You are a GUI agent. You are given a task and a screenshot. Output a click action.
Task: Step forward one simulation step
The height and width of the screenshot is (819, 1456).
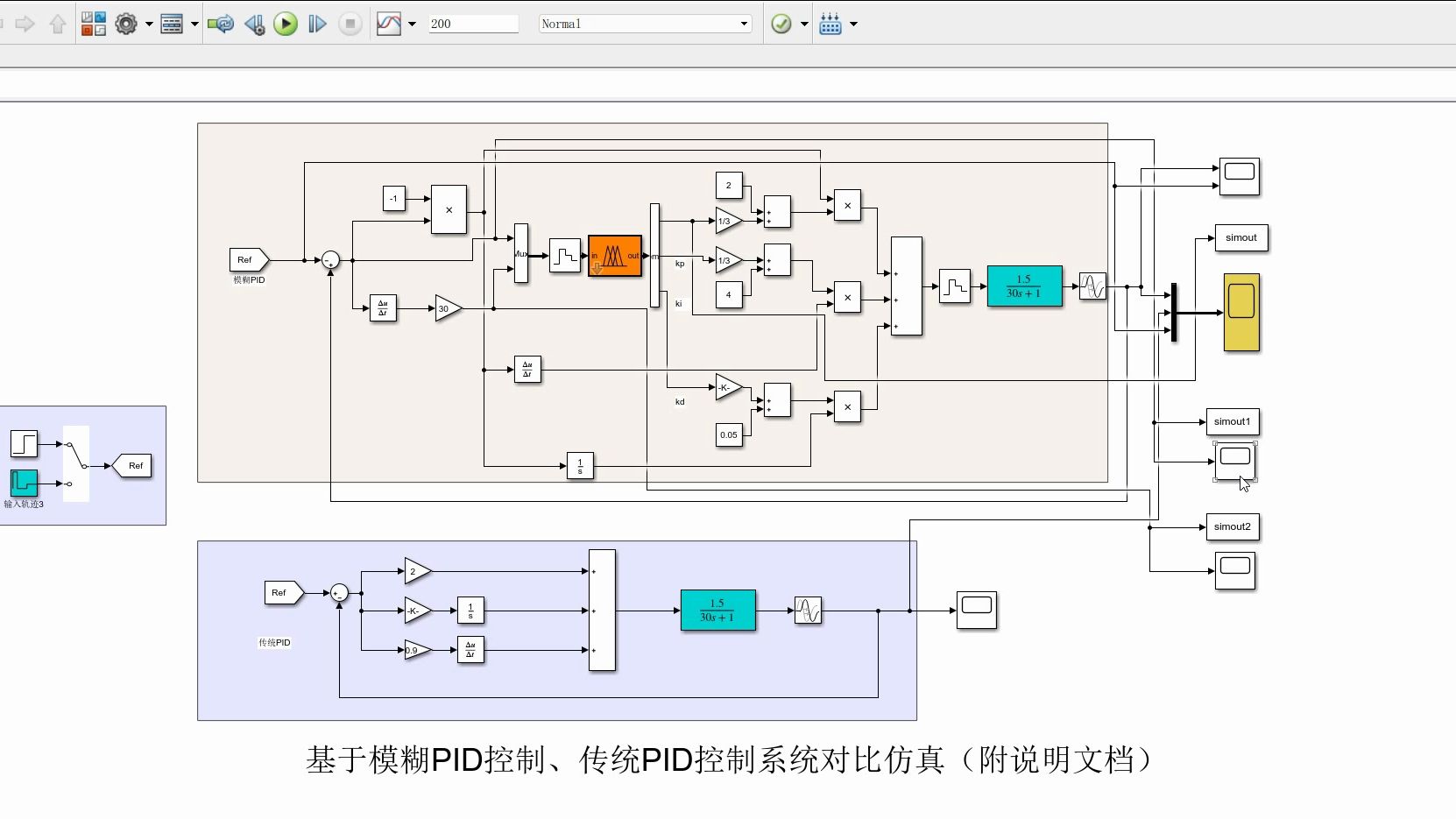tap(317, 24)
